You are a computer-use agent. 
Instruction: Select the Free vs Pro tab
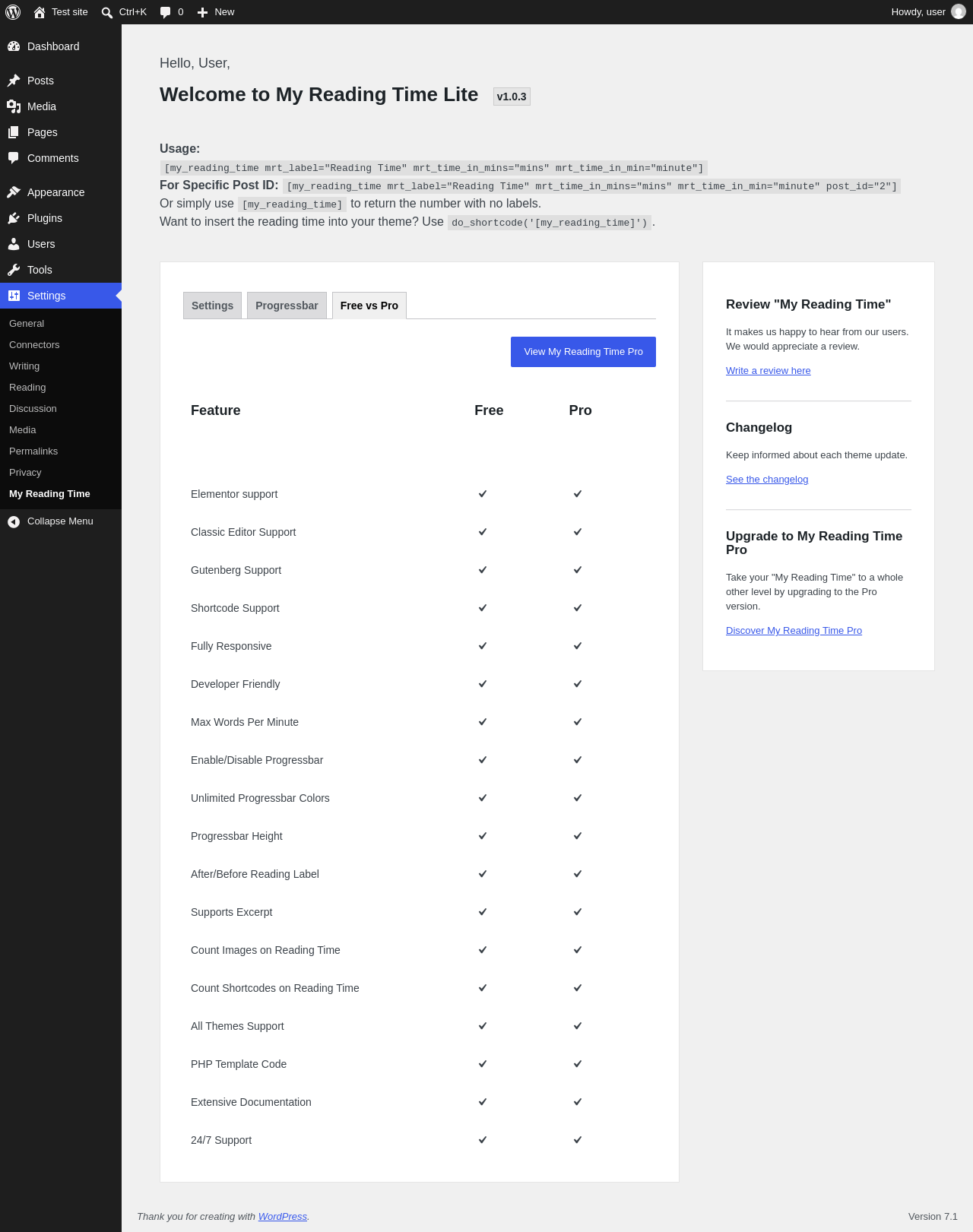coord(369,306)
